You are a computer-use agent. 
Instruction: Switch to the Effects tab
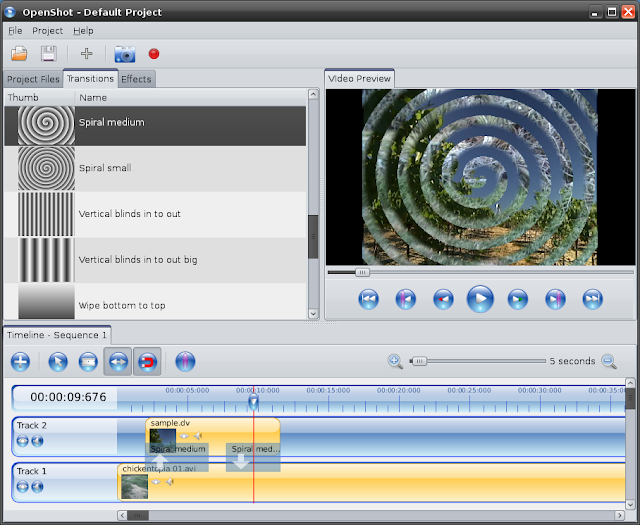click(x=136, y=79)
